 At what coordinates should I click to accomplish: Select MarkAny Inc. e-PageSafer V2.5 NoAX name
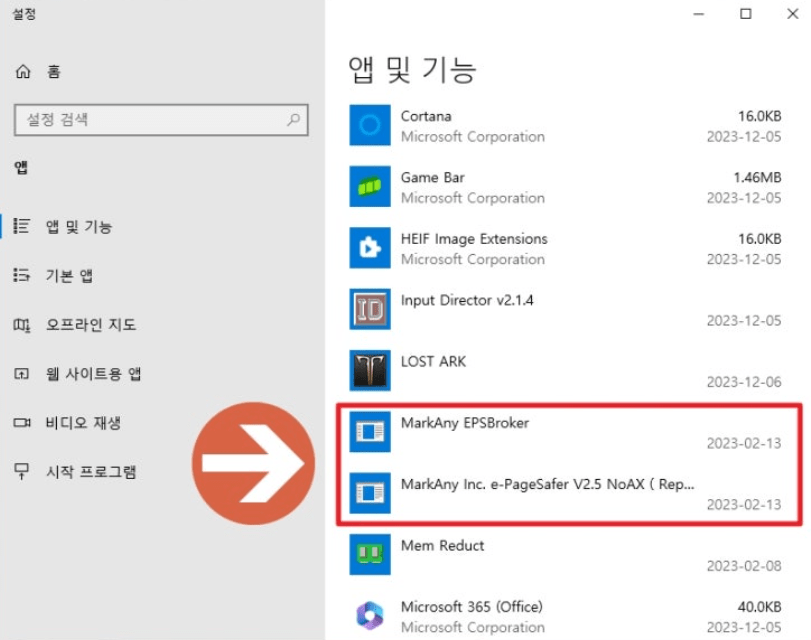click(548, 484)
